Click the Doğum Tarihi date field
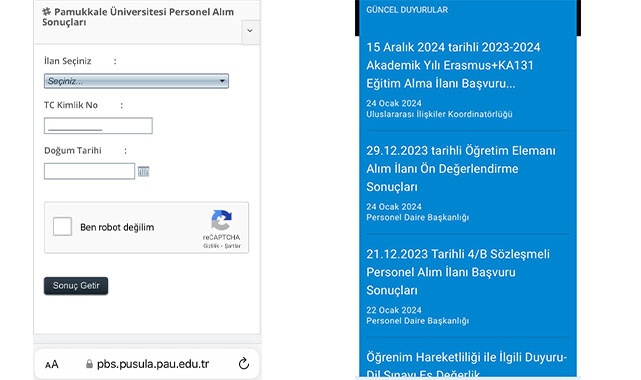 [89, 171]
